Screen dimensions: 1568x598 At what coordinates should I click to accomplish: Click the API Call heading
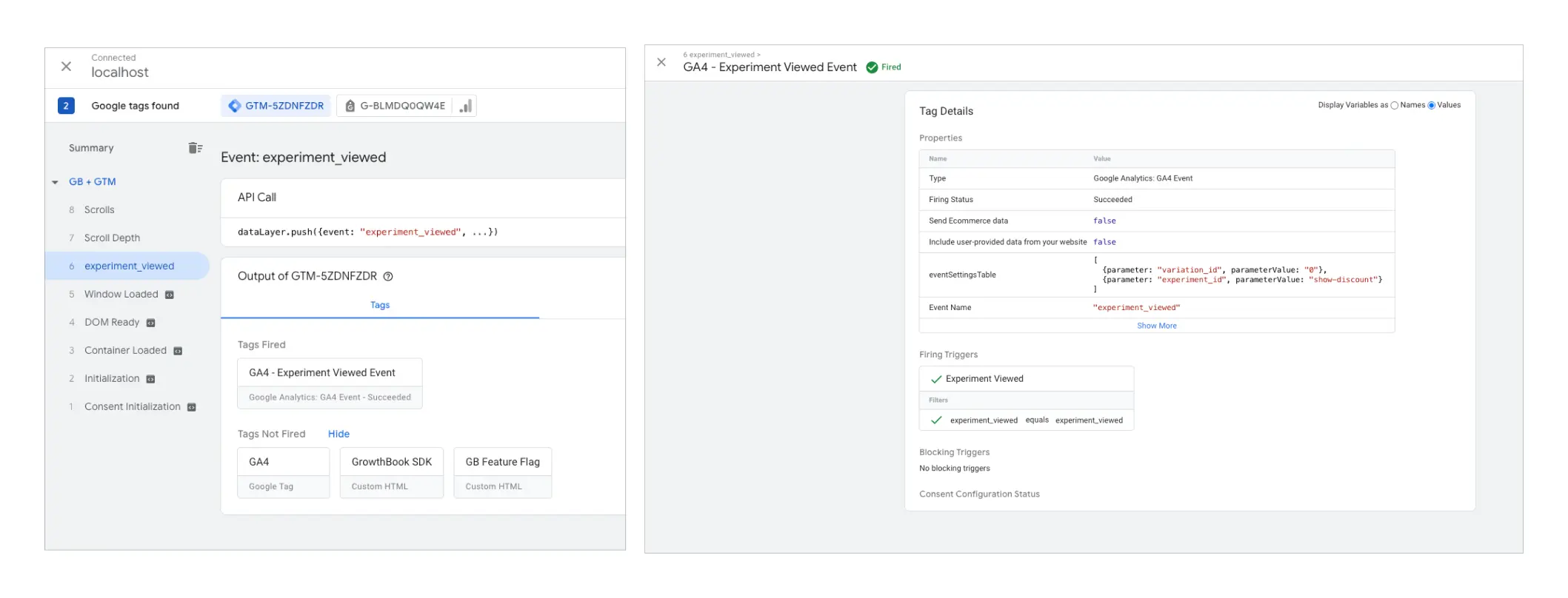257,198
